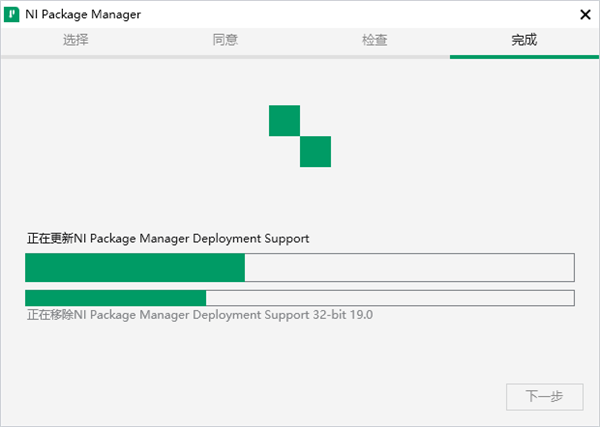Image resolution: width=600 pixels, height=427 pixels.
Task: Click gray step indicator line under 检查
Action: 375,57
